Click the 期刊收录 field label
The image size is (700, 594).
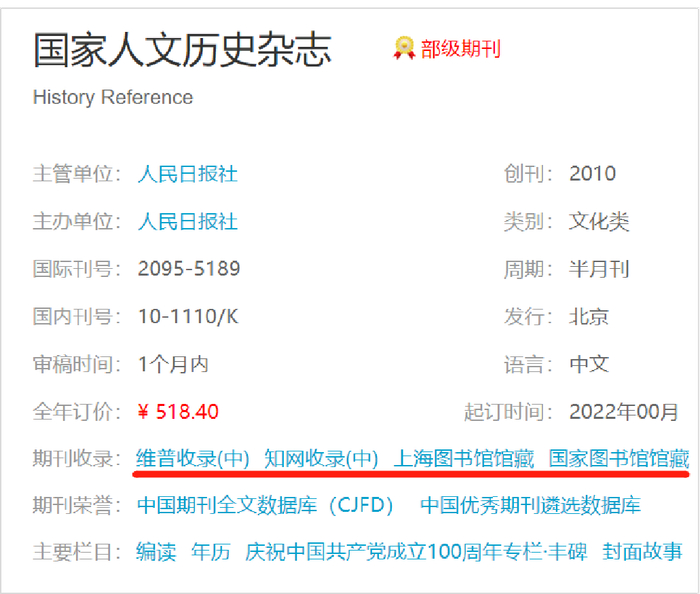point(77,458)
